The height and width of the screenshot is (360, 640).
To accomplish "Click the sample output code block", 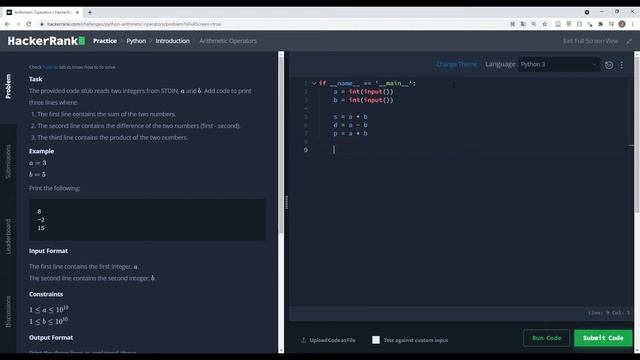I will coord(147,220).
